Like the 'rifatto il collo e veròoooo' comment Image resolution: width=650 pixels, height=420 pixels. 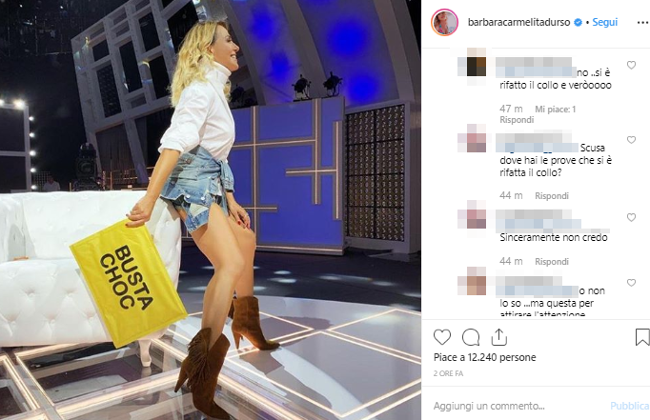(631, 65)
